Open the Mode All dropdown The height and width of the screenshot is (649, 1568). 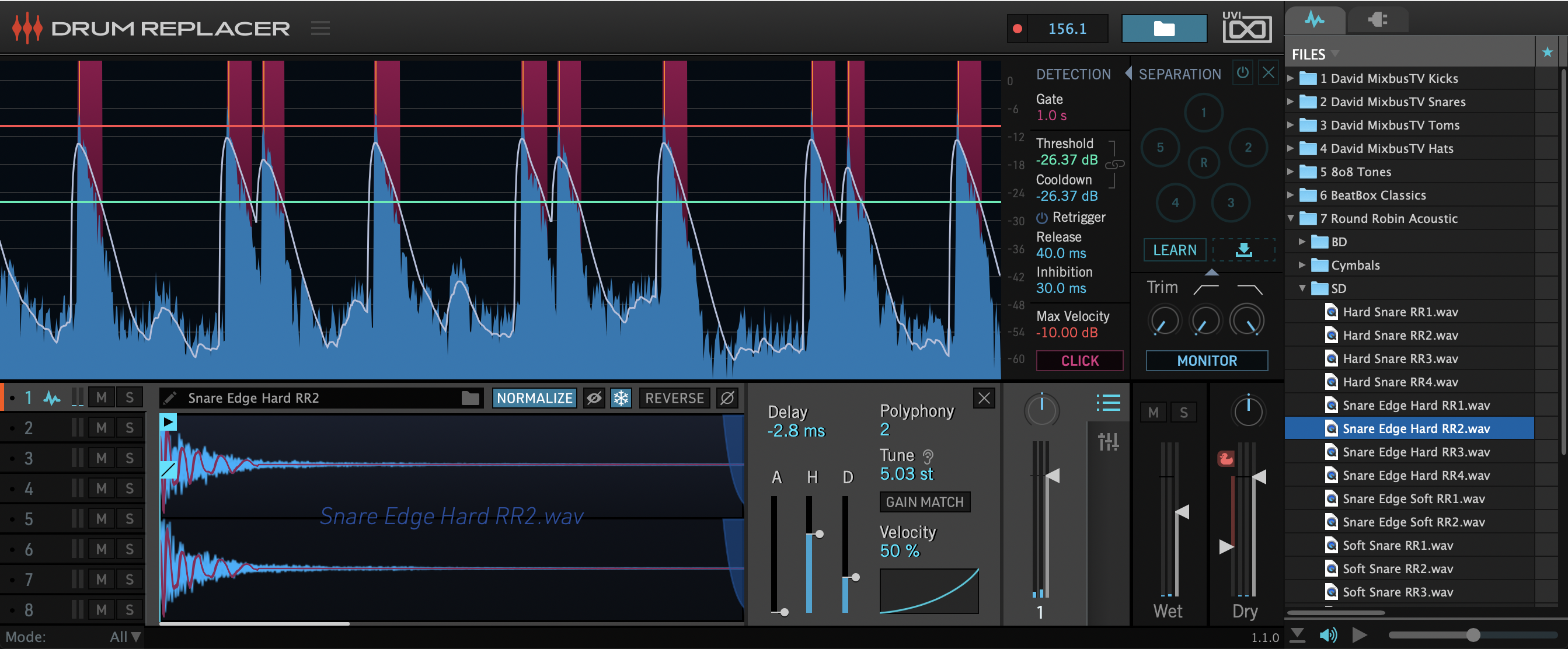(125, 637)
